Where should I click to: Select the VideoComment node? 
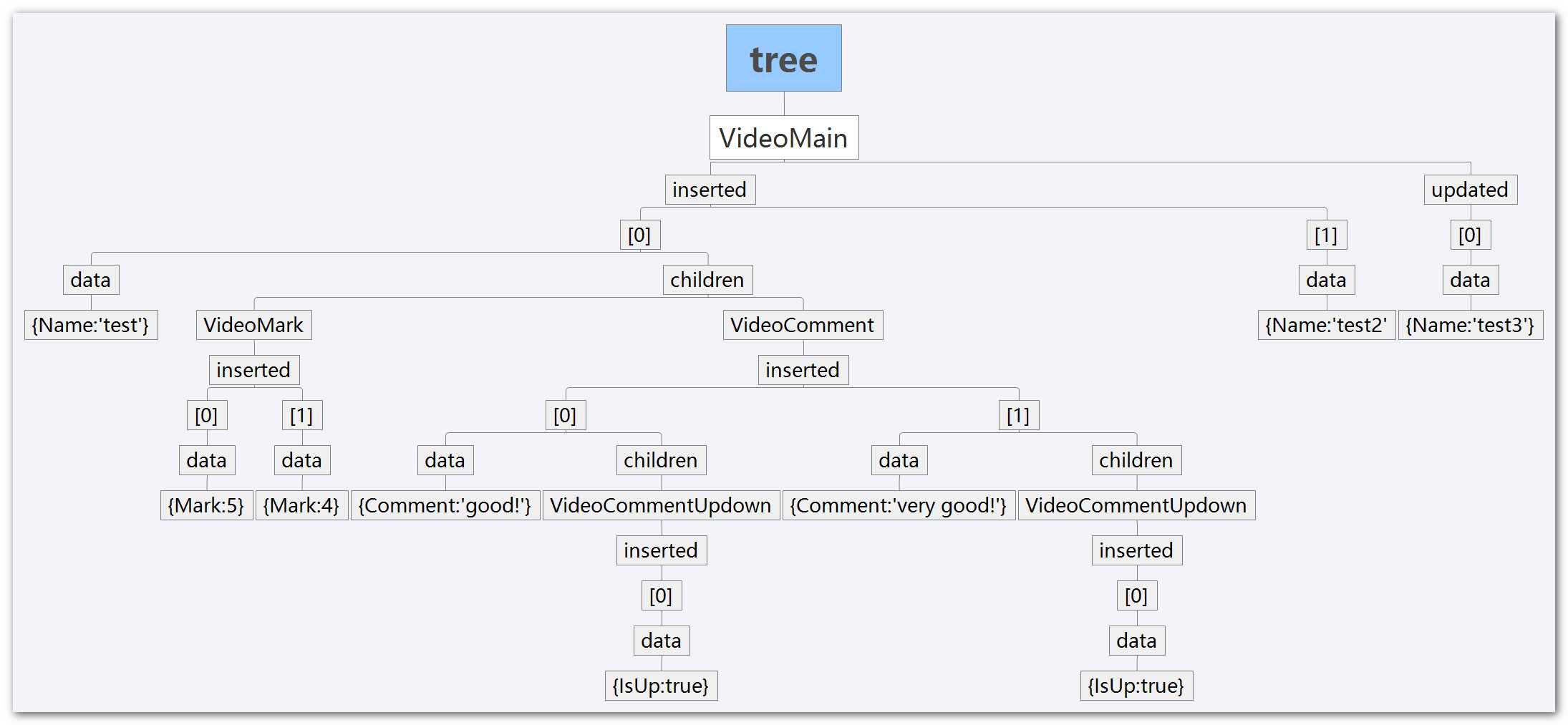tap(802, 325)
